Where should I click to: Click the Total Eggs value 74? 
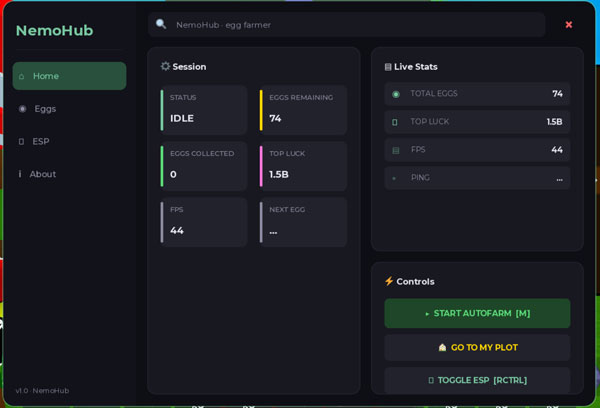pyautogui.click(x=558, y=94)
